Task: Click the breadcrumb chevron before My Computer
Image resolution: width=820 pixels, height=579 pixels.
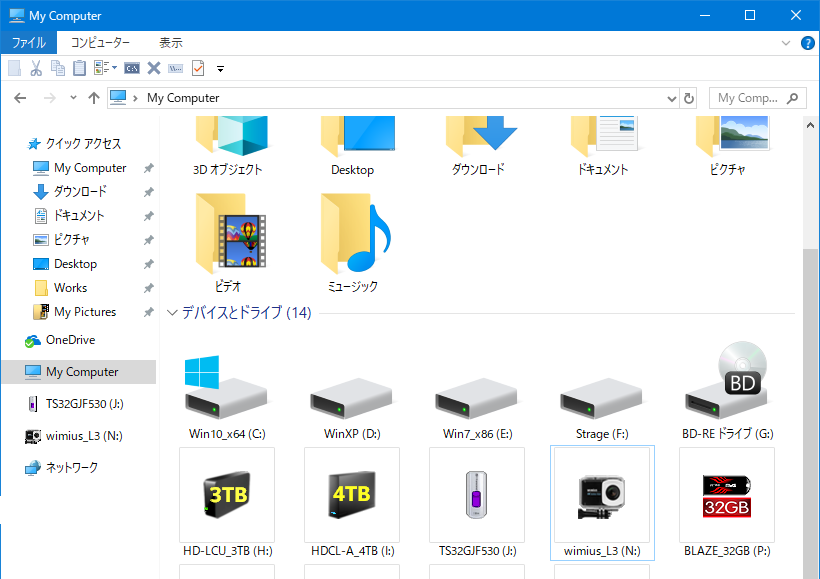Action: tap(135, 98)
